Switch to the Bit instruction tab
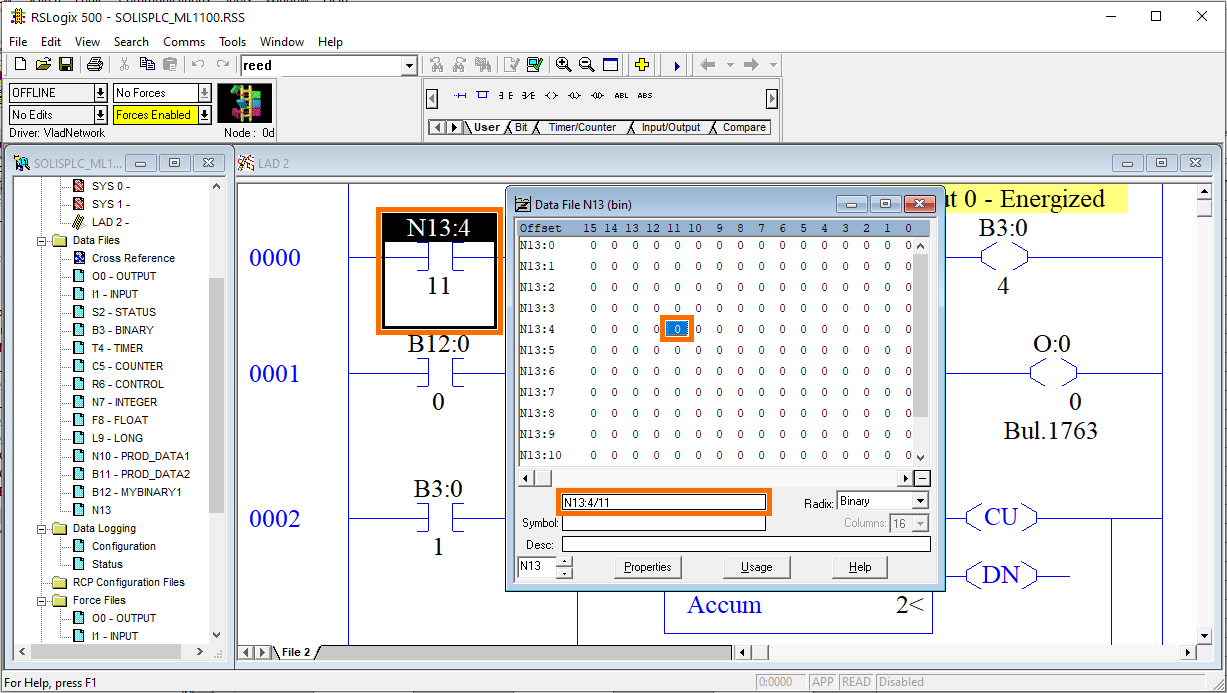This screenshot has width=1227, height=693. coord(521,127)
